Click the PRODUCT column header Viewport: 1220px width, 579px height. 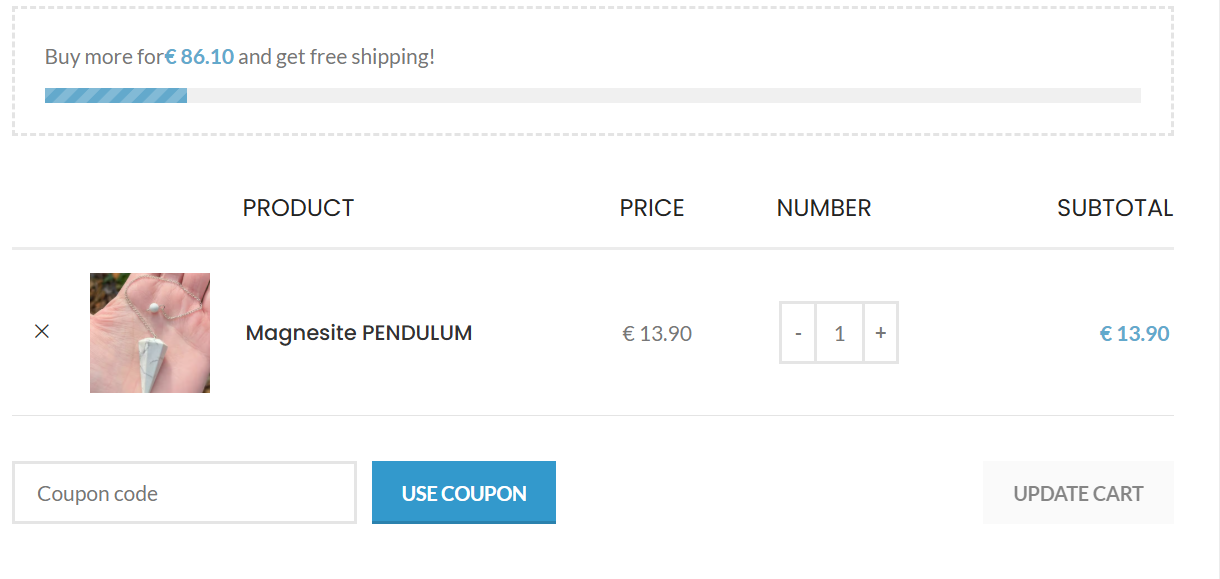[298, 208]
